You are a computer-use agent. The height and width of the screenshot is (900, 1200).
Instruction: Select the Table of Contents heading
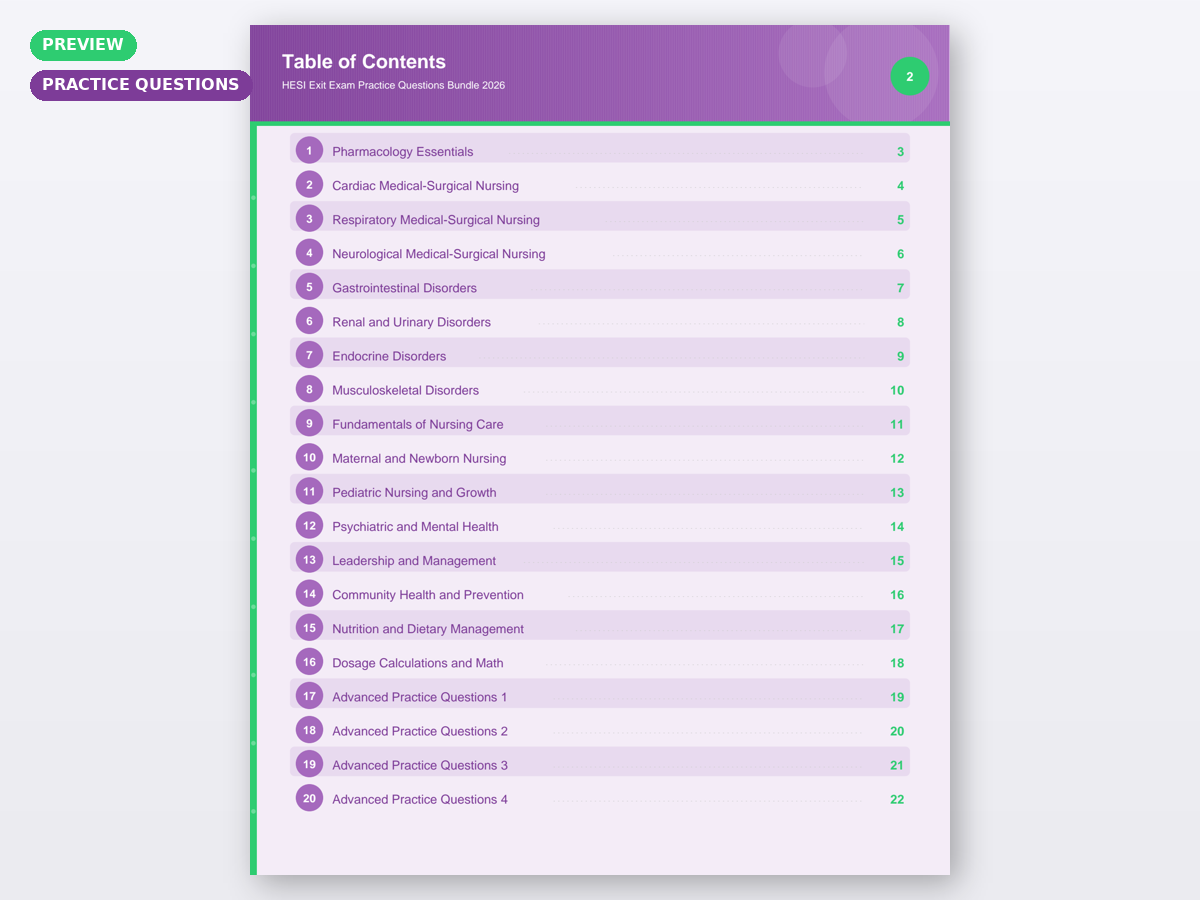click(364, 61)
